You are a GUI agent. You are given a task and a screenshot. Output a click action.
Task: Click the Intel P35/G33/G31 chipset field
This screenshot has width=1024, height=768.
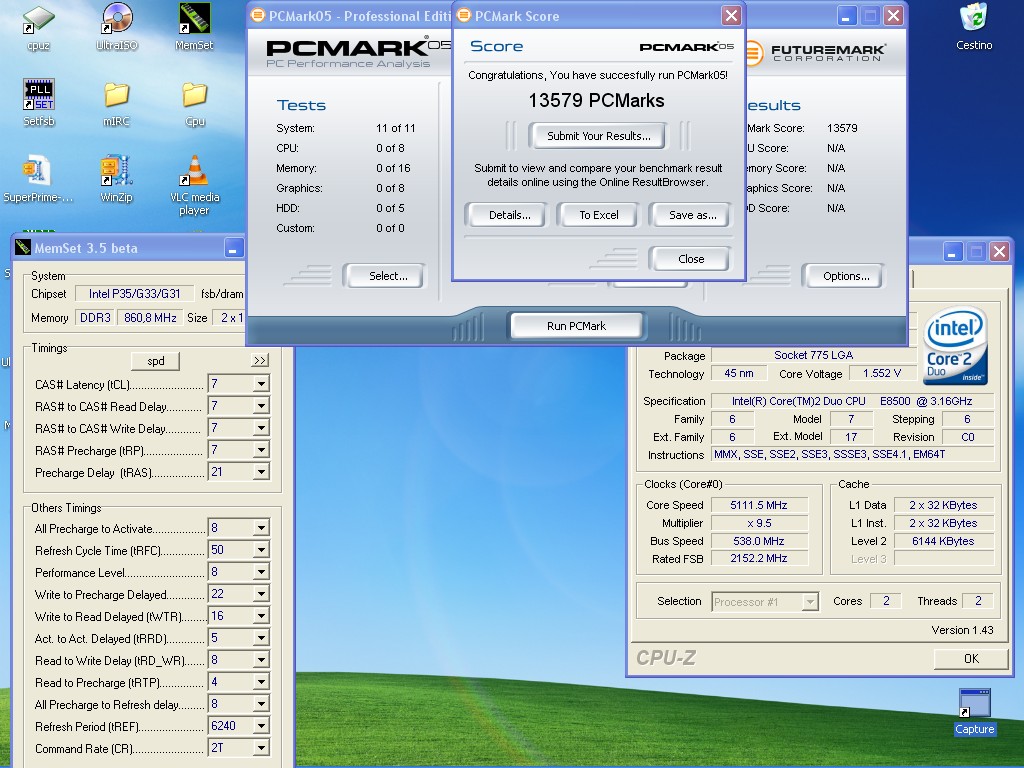(135, 294)
